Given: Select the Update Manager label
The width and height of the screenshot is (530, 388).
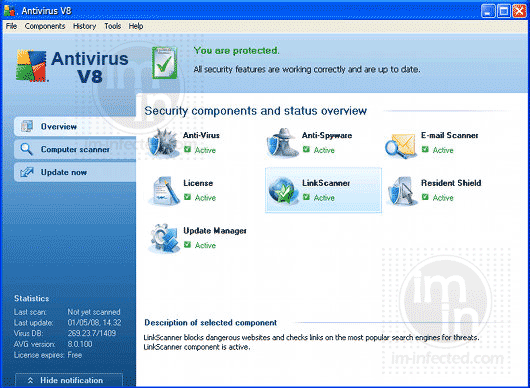Looking at the screenshot, I should (x=215, y=231).
